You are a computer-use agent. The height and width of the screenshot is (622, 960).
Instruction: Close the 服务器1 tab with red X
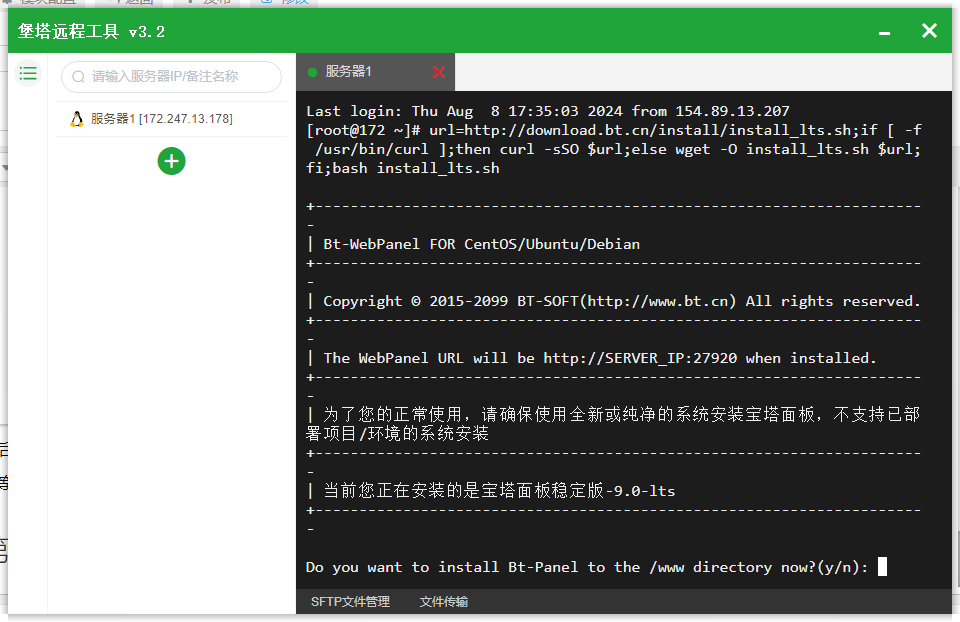coord(438,72)
